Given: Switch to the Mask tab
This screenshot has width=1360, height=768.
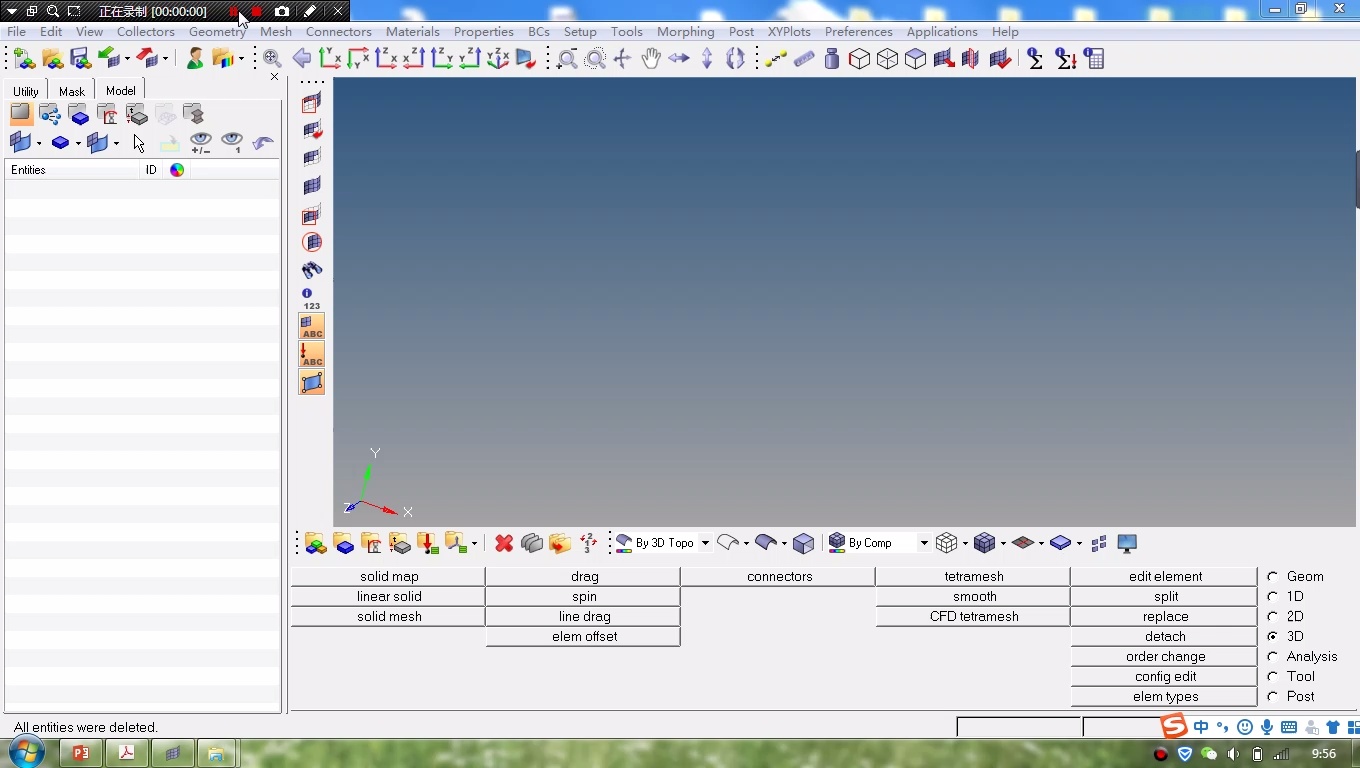Looking at the screenshot, I should [x=72, y=91].
